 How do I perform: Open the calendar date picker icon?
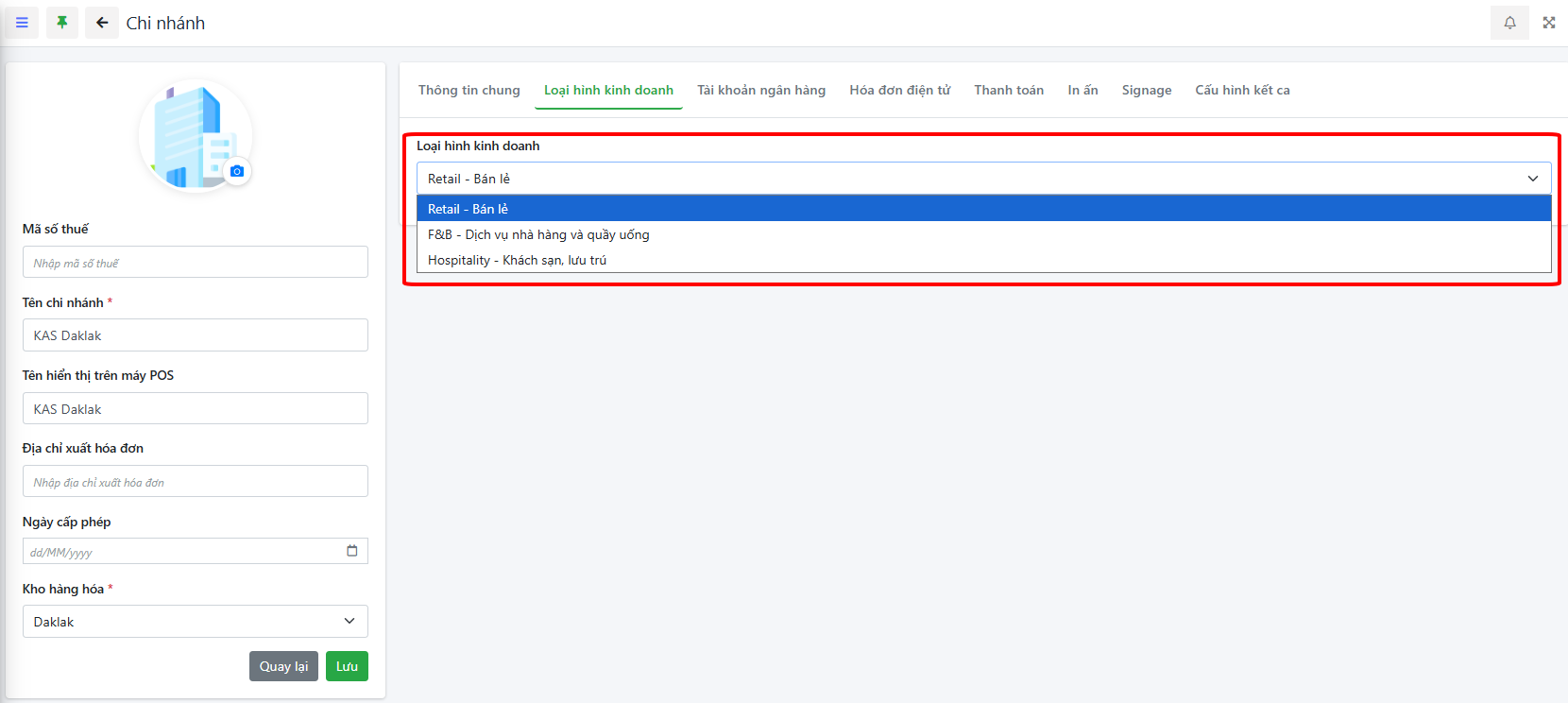352,551
